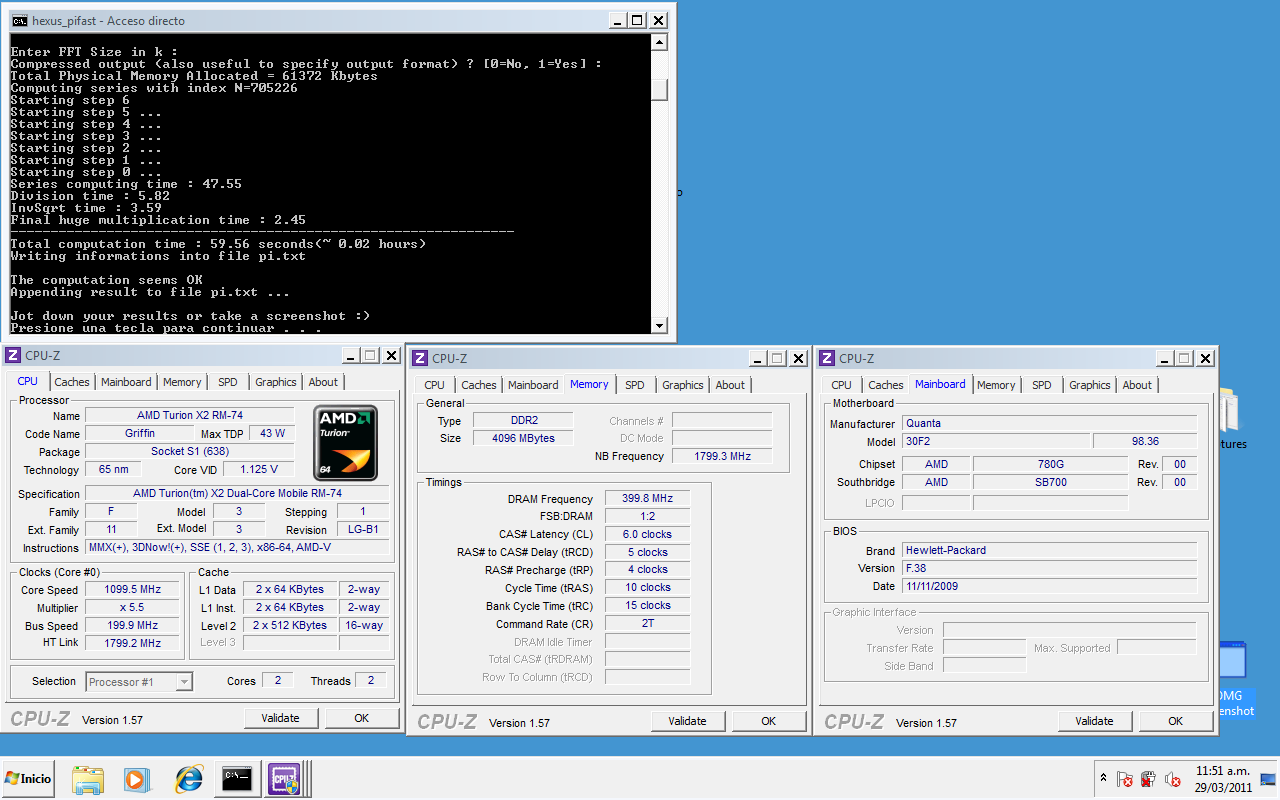Click the console vertical scrollbar thumb
Screen dimensions: 1280x800
click(659, 89)
